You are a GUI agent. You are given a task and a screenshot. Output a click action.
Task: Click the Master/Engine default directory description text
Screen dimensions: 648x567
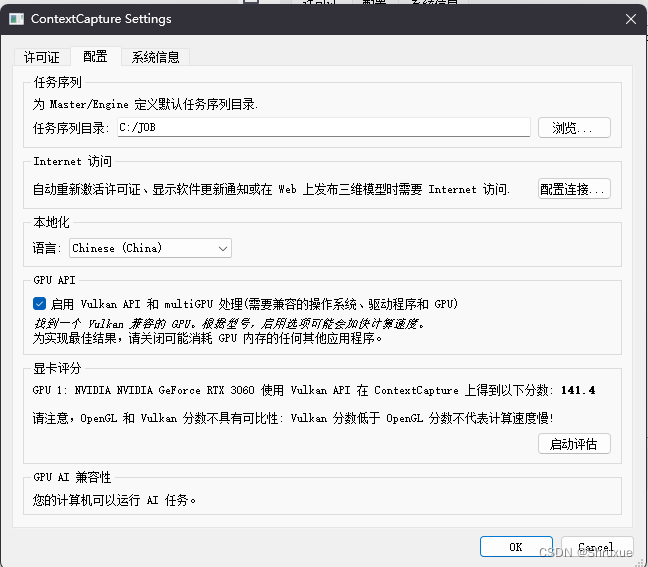point(145,104)
